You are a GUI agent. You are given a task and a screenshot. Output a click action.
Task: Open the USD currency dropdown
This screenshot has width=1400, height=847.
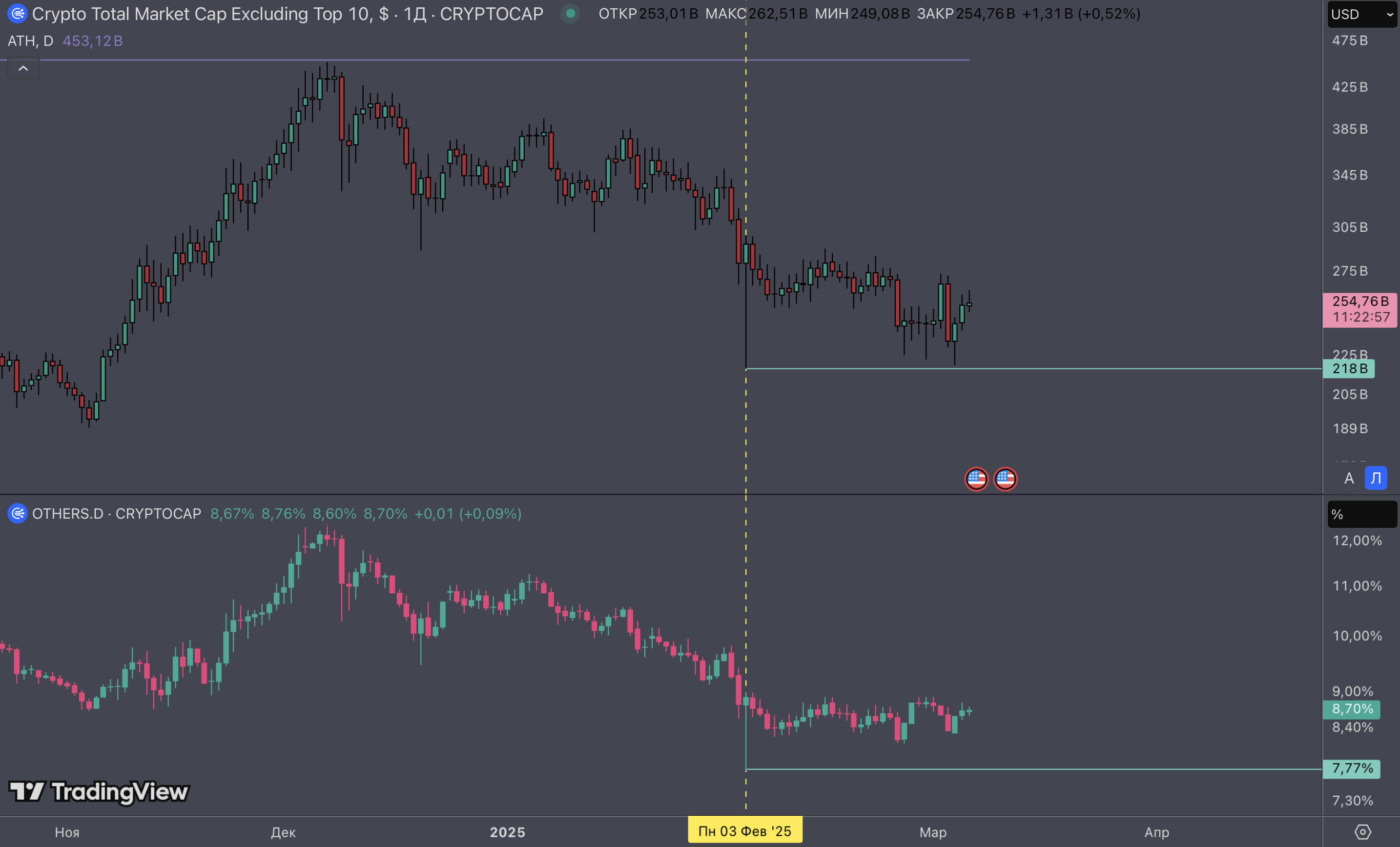(x=1362, y=14)
